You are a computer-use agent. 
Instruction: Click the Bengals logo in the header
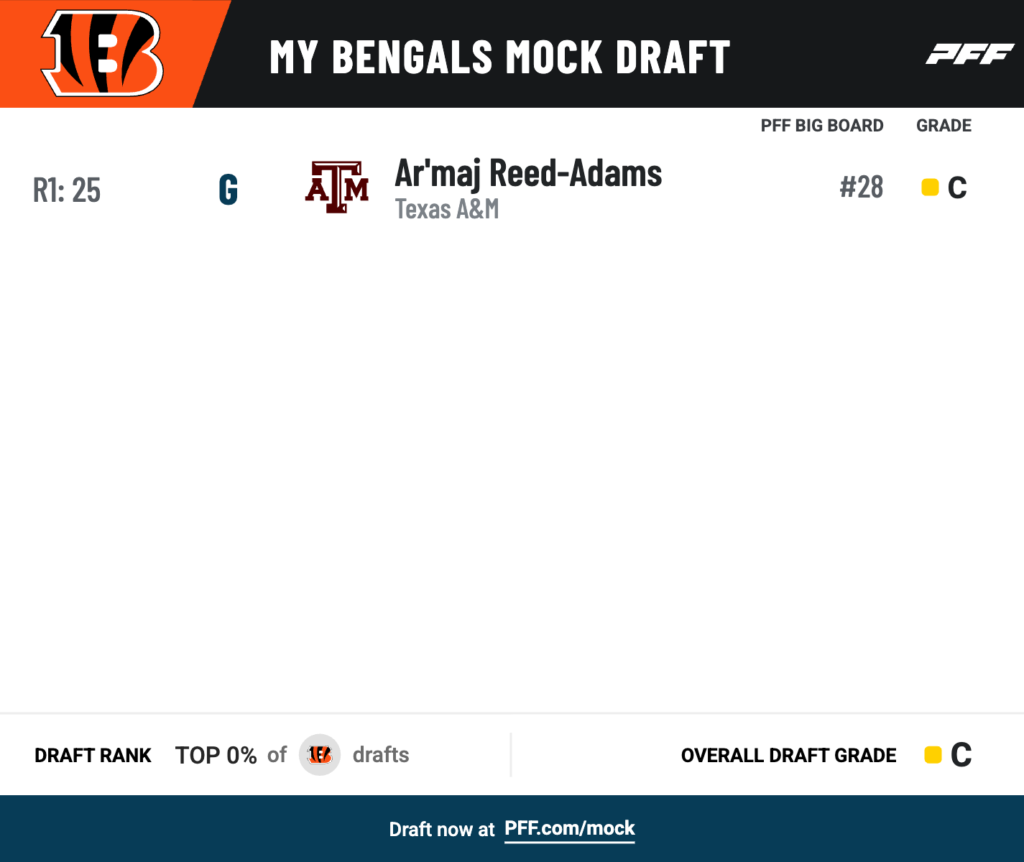click(x=103, y=53)
